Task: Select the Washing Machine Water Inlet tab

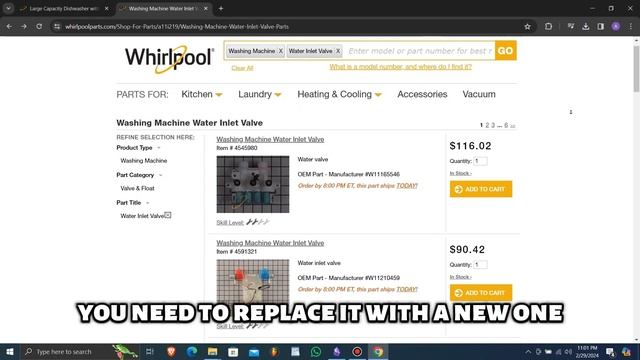Action: click(162, 8)
